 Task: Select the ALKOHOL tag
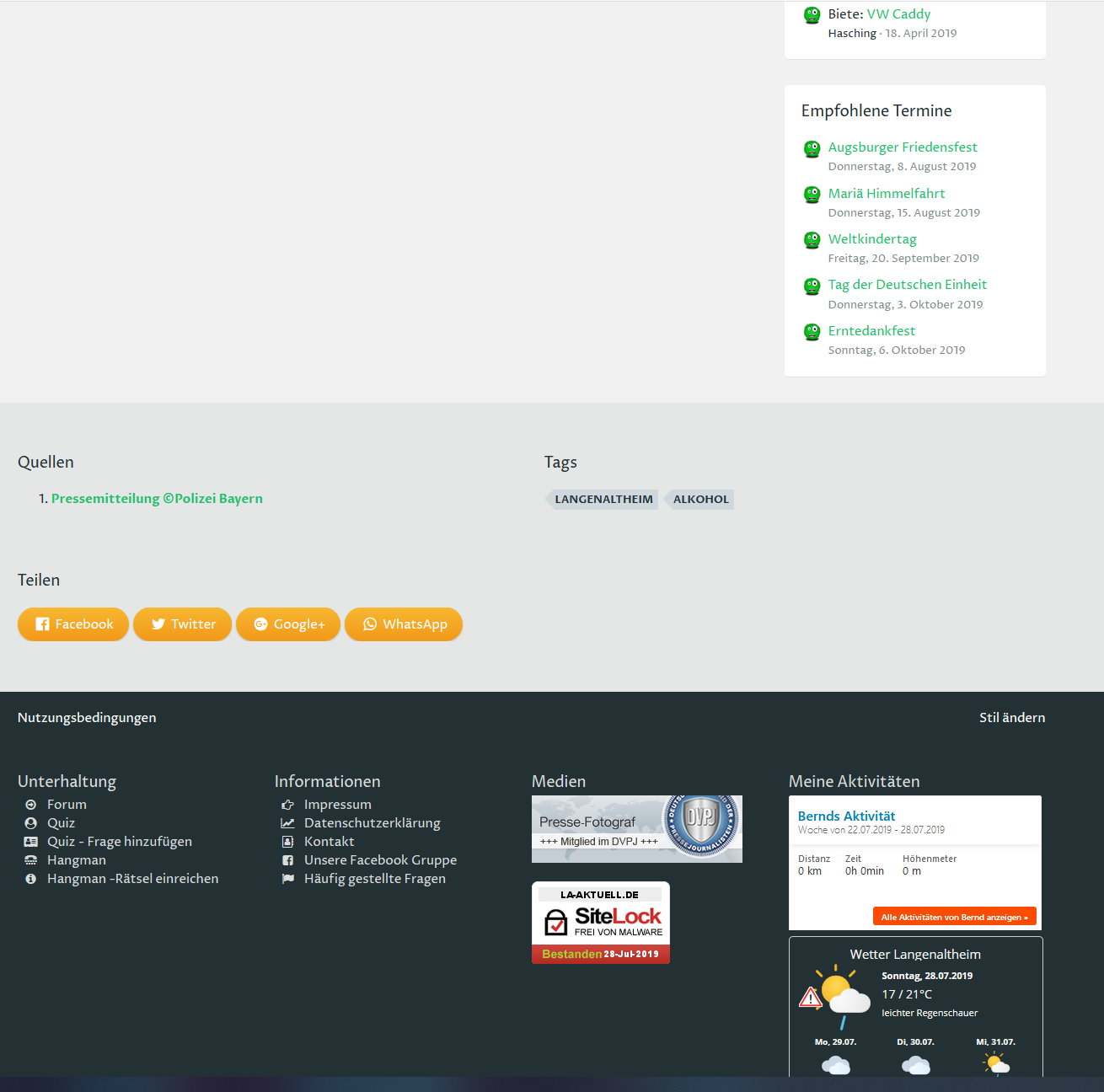point(700,500)
